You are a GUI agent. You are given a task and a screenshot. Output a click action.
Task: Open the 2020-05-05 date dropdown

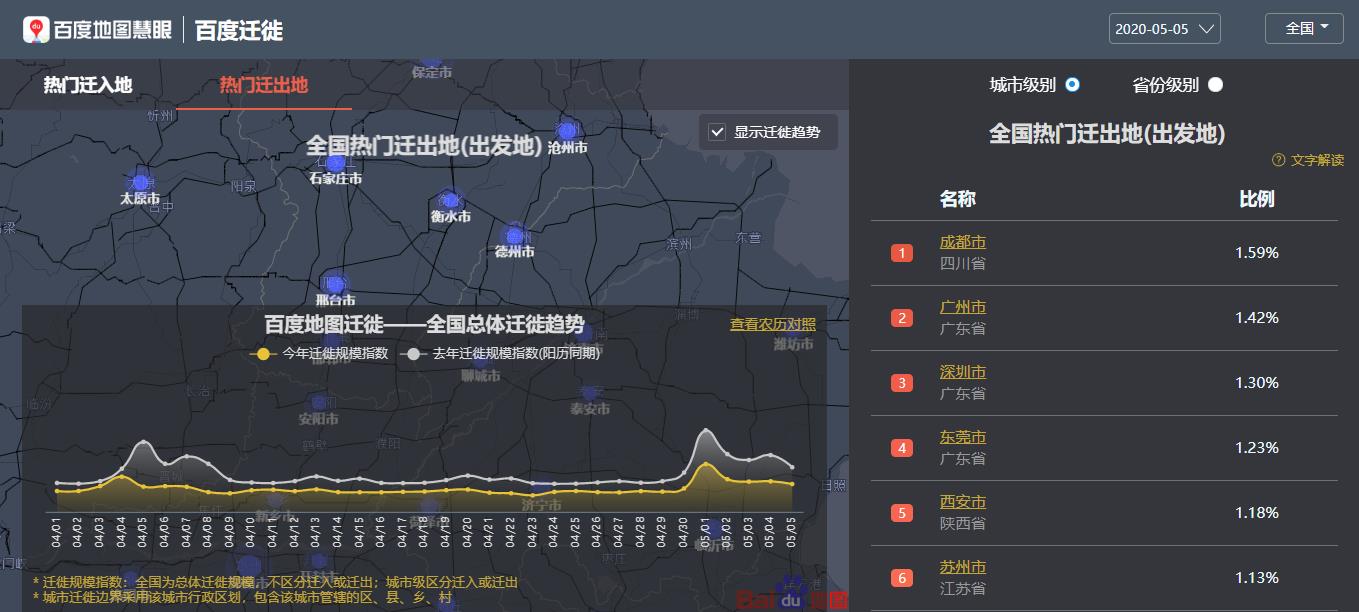[1165, 29]
